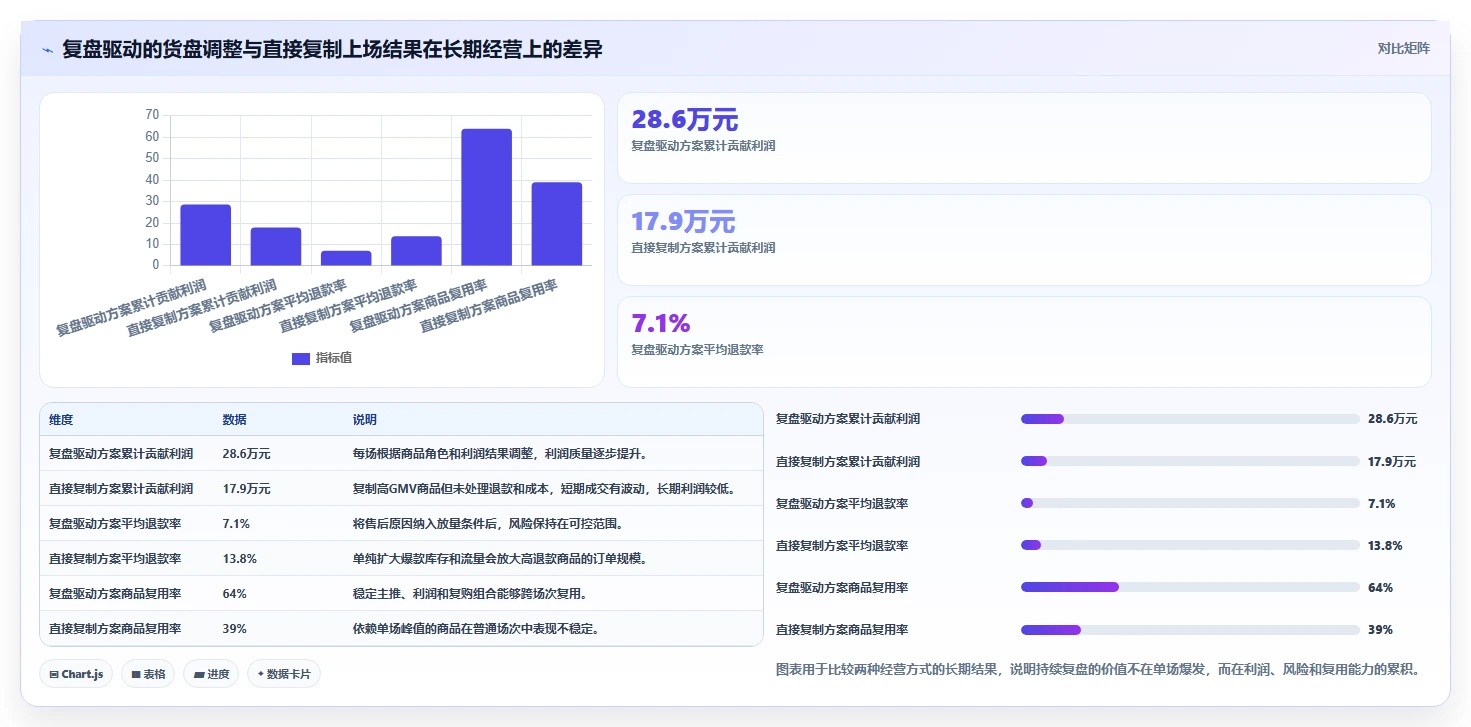Click the 17.9万元 progress bar track

coord(1190,461)
